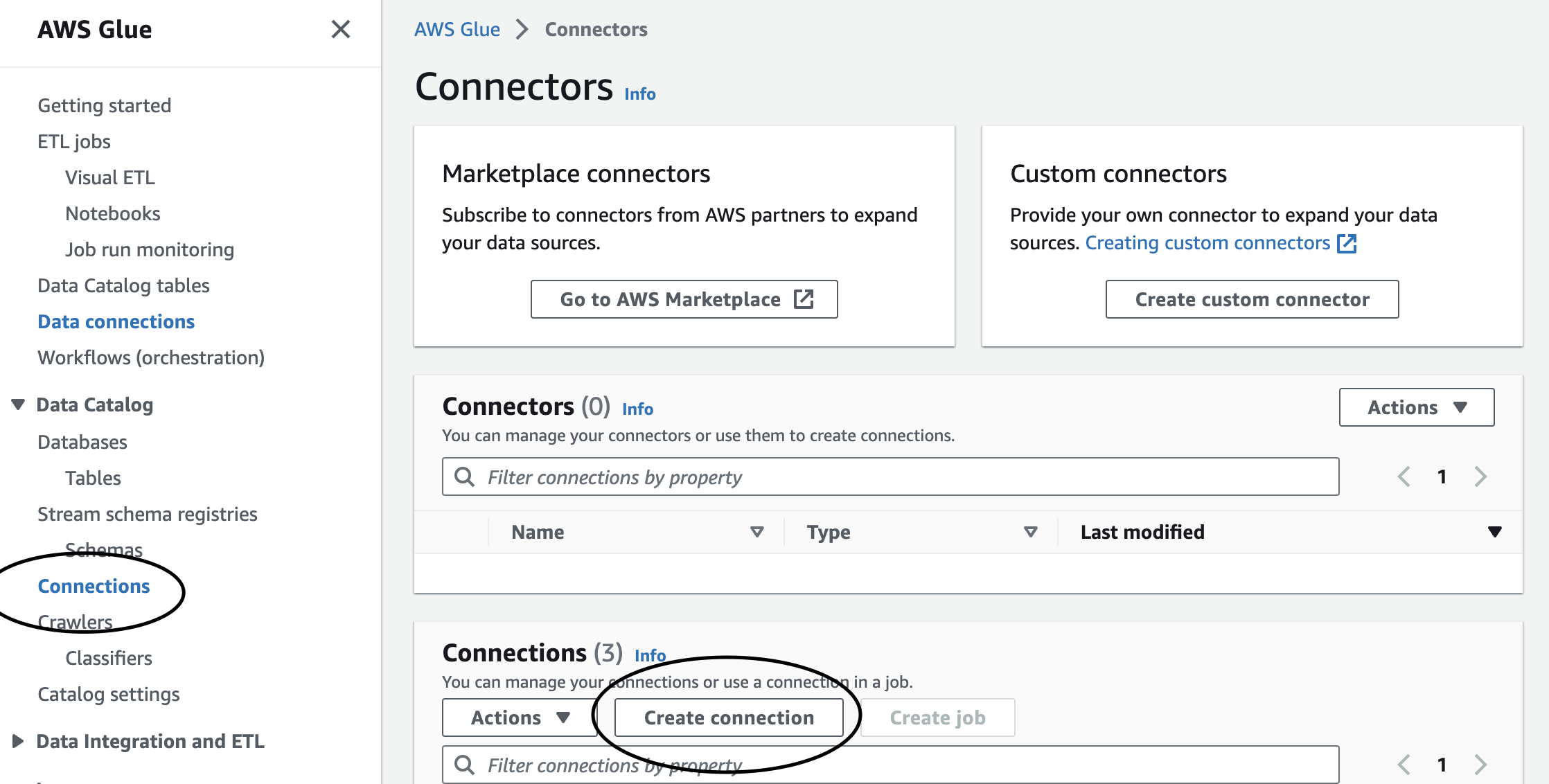
Task: Click Create connection button
Action: (x=729, y=718)
